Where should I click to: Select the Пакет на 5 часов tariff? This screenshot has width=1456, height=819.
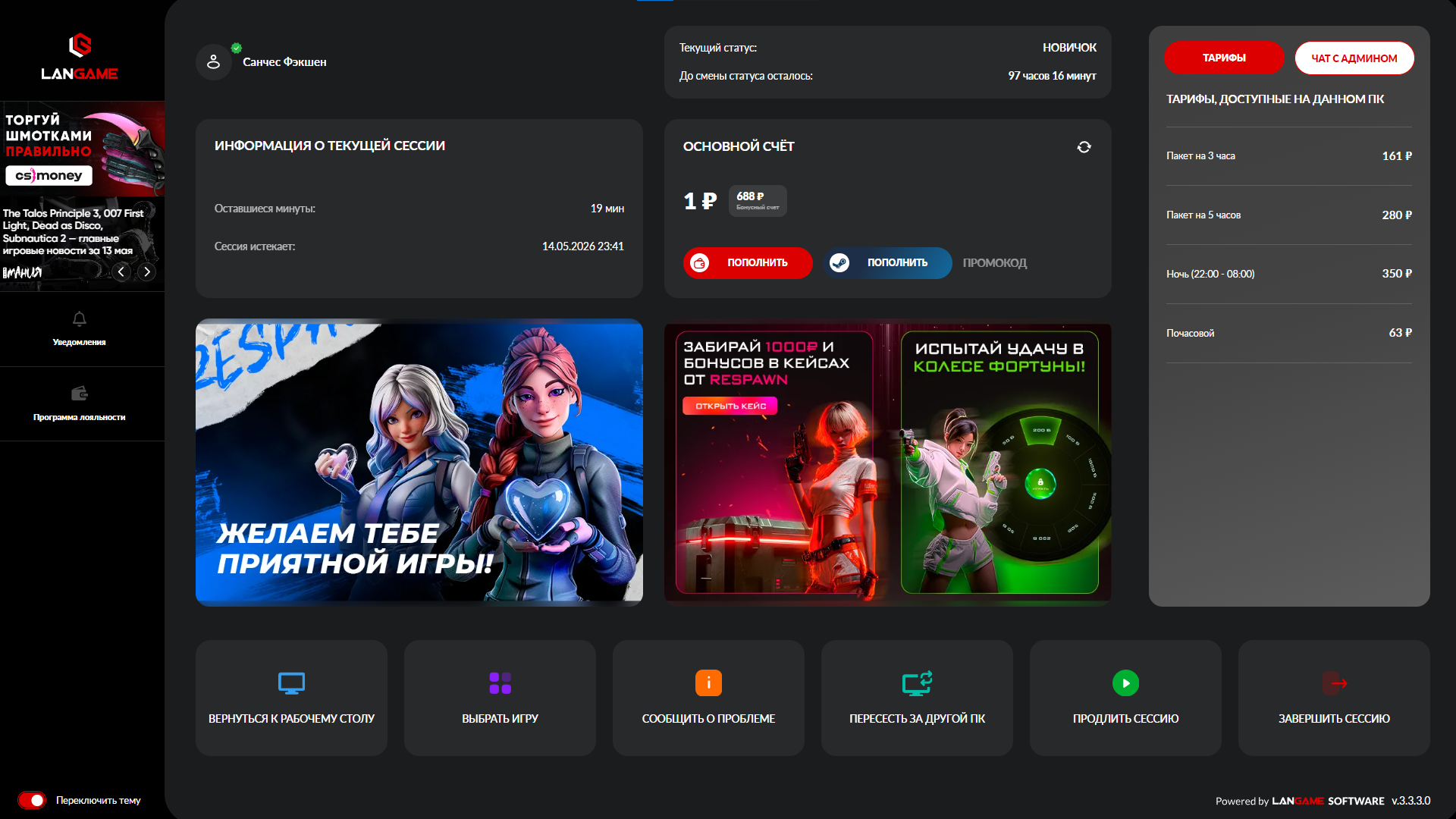1289,215
